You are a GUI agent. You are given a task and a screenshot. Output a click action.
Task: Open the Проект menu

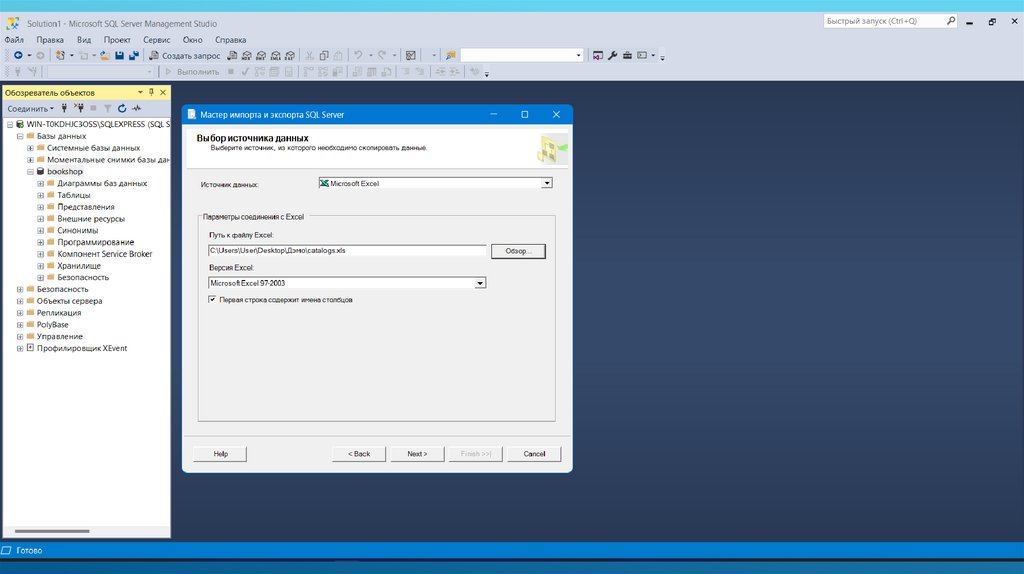(x=117, y=40)
